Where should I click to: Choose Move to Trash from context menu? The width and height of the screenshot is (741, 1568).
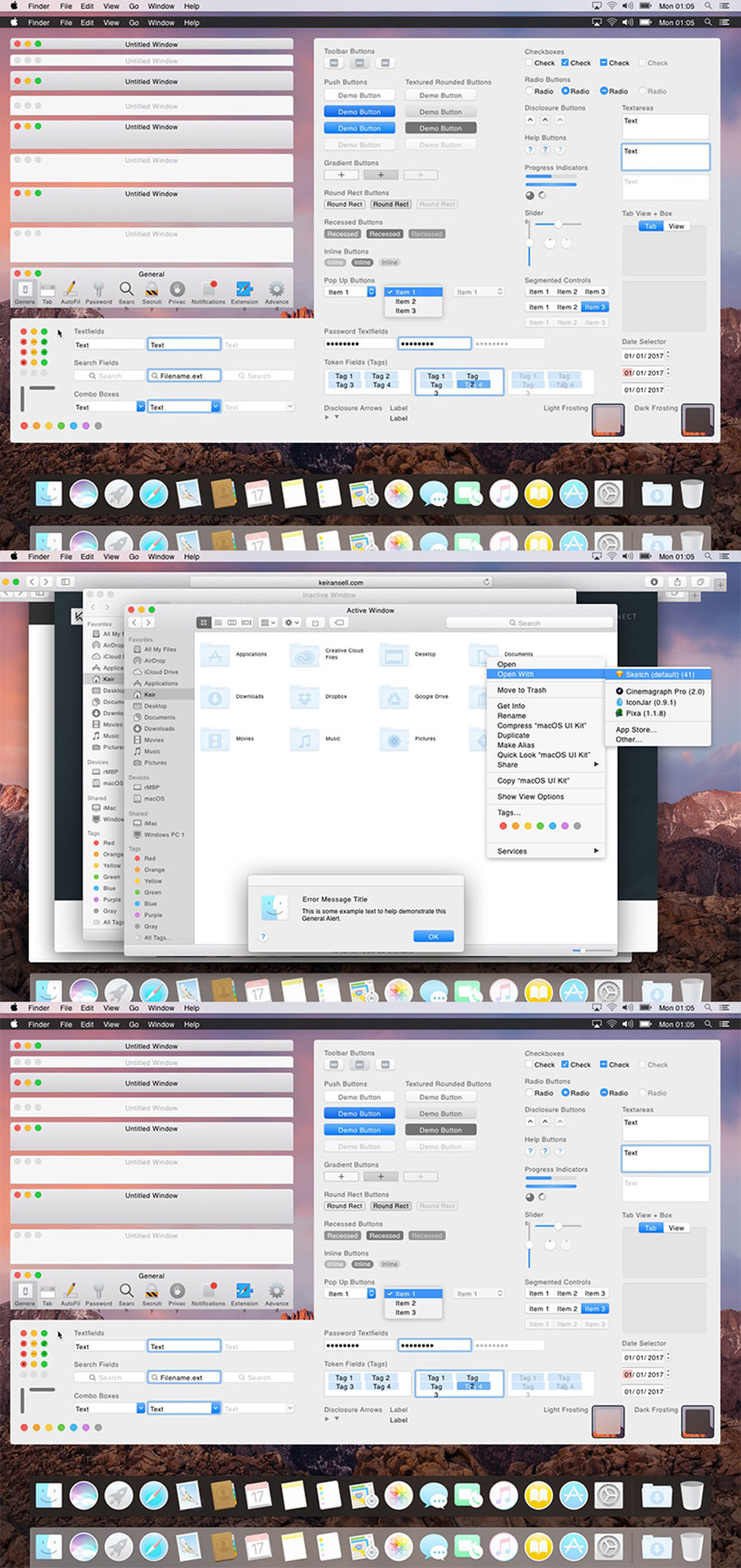[546, 690]
